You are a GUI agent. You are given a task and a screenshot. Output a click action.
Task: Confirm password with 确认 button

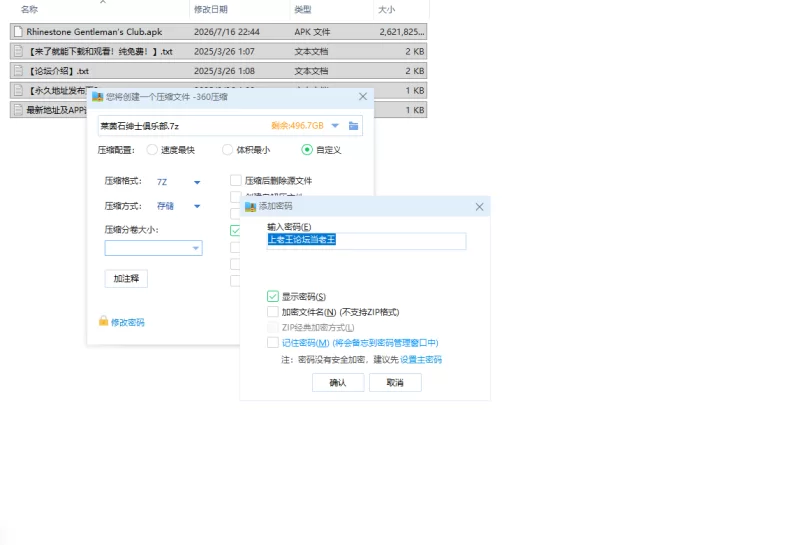point(338,382)
